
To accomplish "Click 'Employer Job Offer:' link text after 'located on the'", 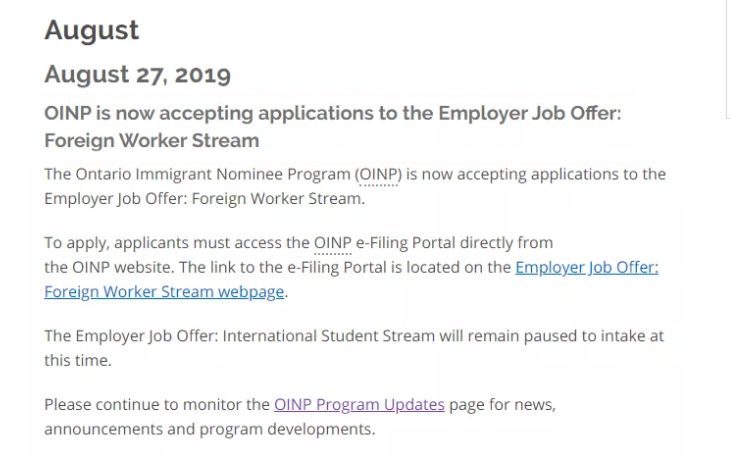I will 586,268.
